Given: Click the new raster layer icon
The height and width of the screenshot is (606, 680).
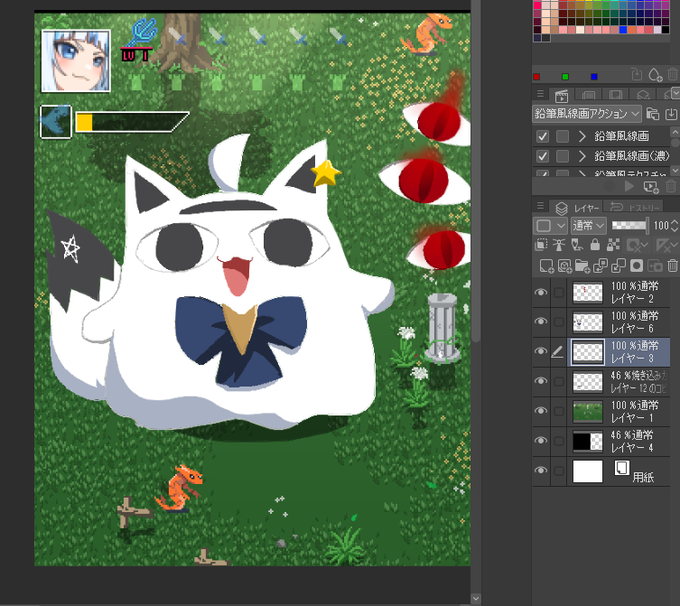Looking at the screenshot, I should (546, 265).
